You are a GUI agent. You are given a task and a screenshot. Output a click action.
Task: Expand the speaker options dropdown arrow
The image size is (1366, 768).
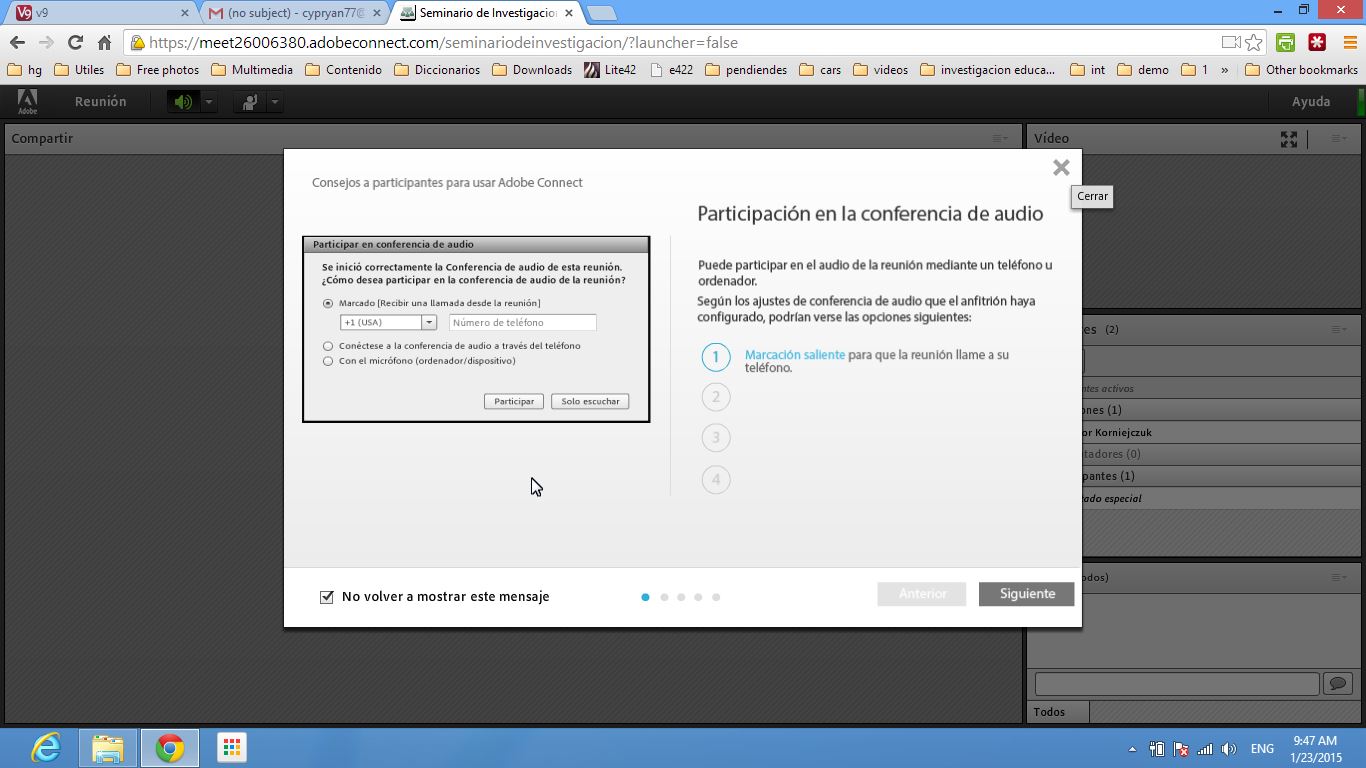(x=208, y=102)
